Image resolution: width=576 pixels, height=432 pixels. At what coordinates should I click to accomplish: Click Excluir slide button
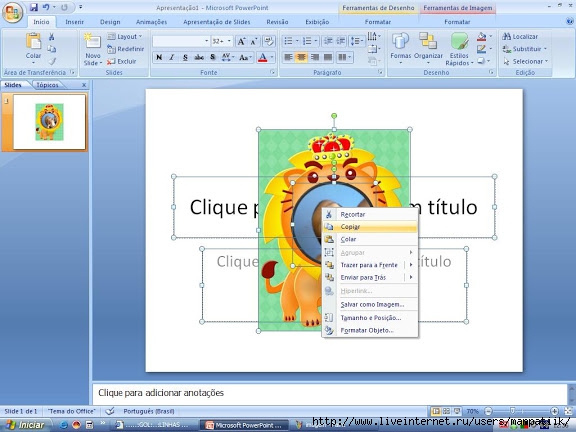point(122,61)
